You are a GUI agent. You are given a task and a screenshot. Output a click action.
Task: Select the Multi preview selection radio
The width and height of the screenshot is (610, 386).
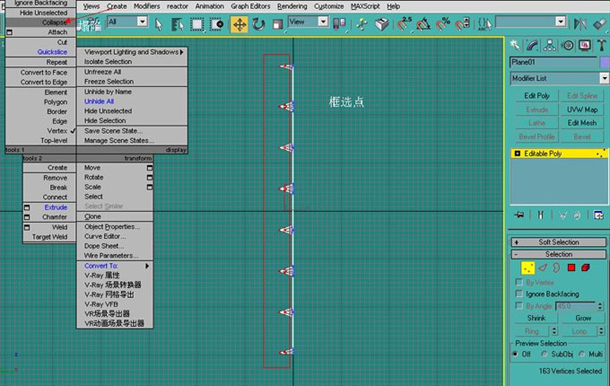click(x=582, y=354)
